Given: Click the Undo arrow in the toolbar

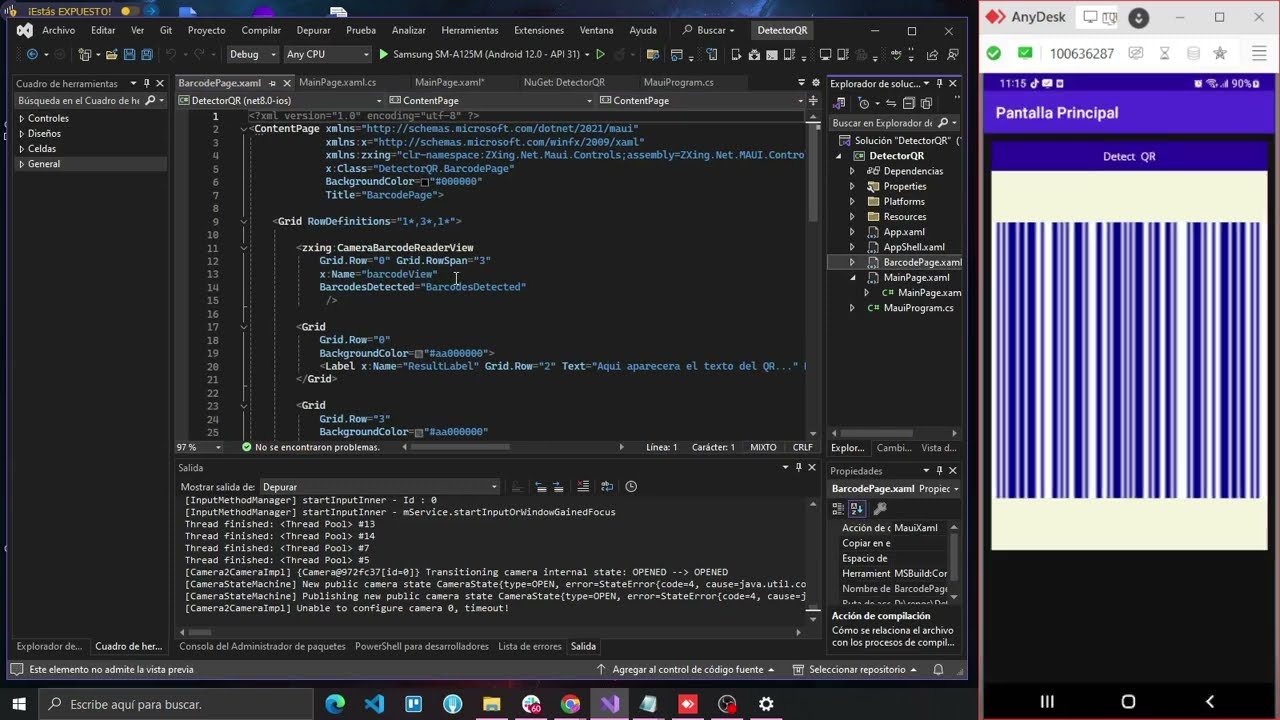Looking at the screenshot, I should 172,54.
